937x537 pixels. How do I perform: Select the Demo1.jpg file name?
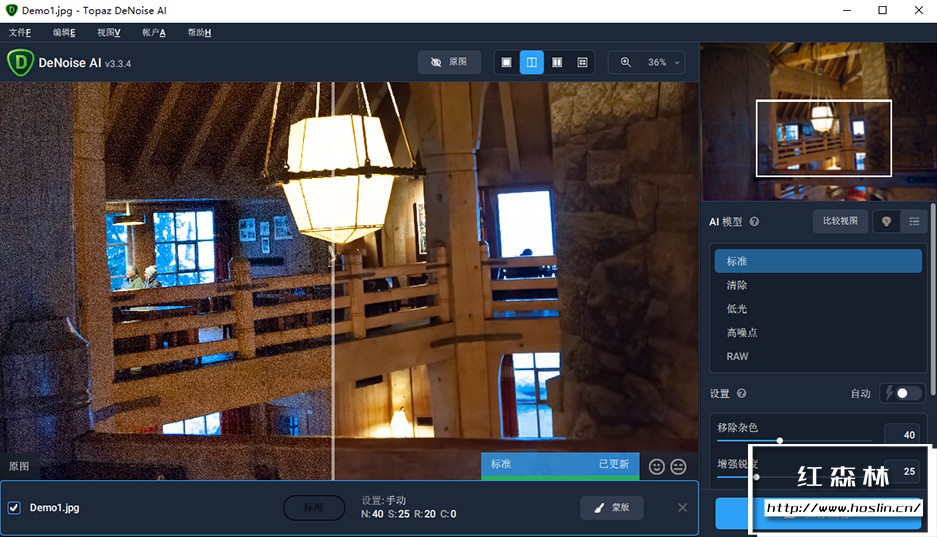(54, 508)
